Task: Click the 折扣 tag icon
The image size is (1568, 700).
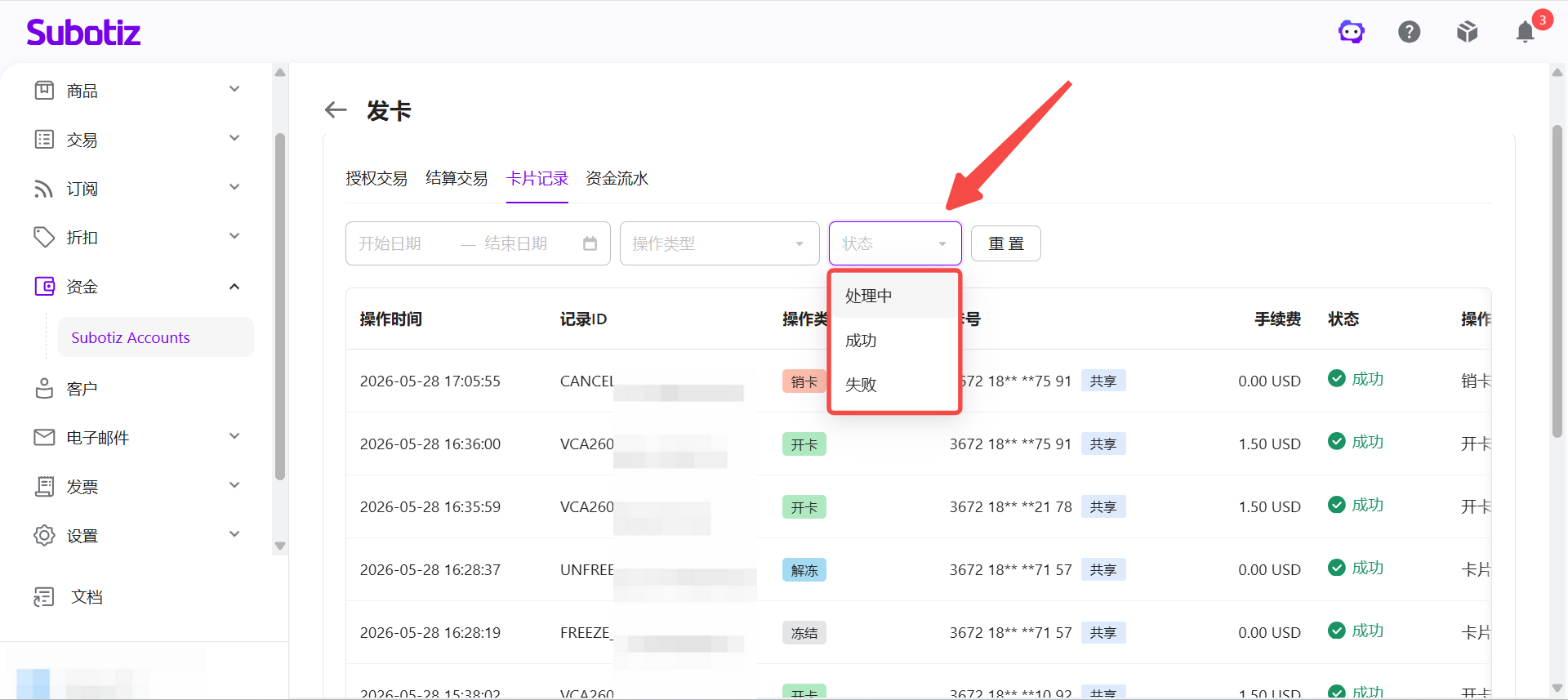Action: point(44,237)
